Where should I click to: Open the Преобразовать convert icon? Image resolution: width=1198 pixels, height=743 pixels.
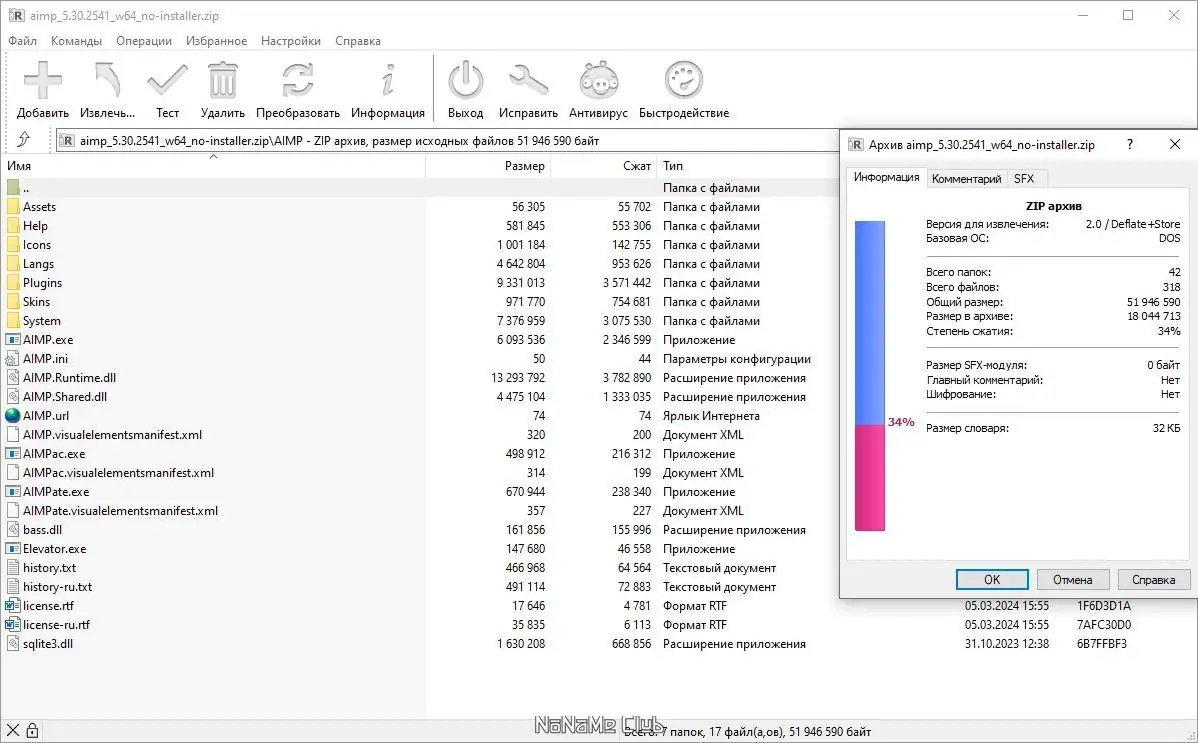pos(297,80)
